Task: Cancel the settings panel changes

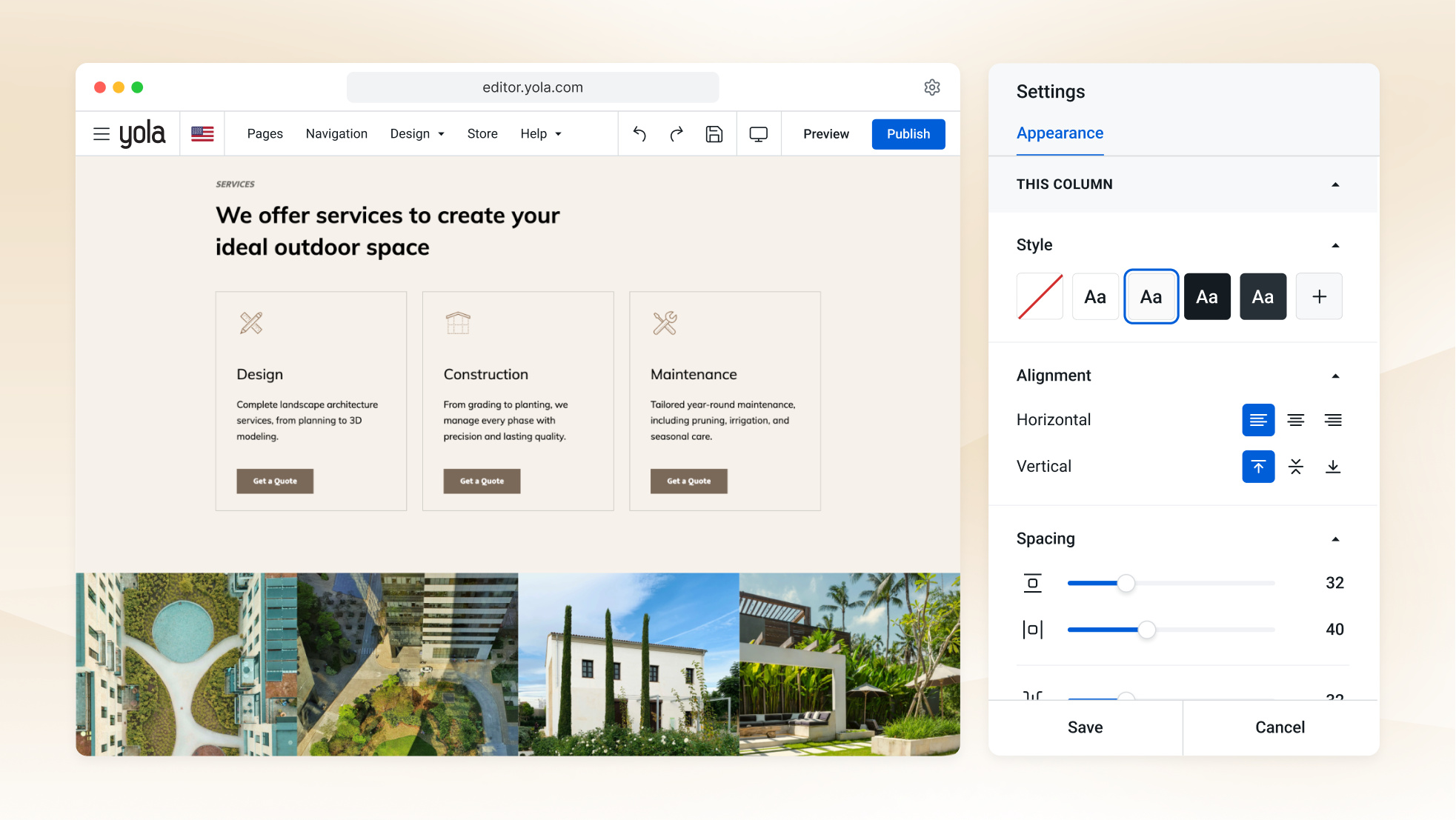Action: (x=1280, y=727)
